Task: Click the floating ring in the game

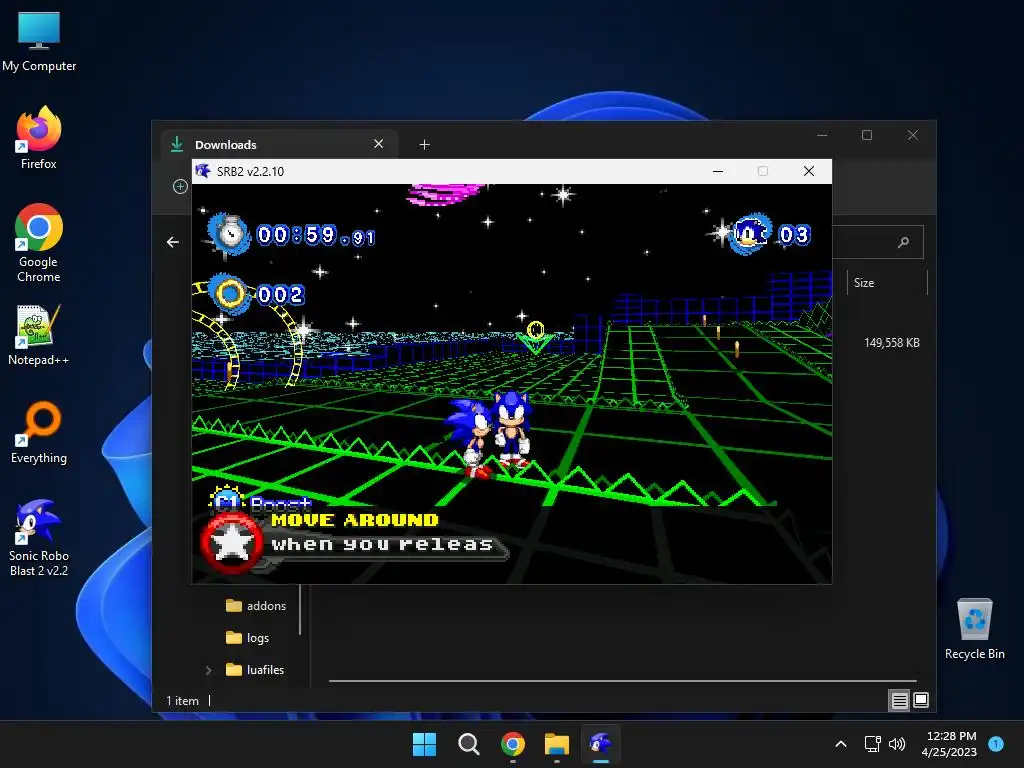Action: click(536, 329)
